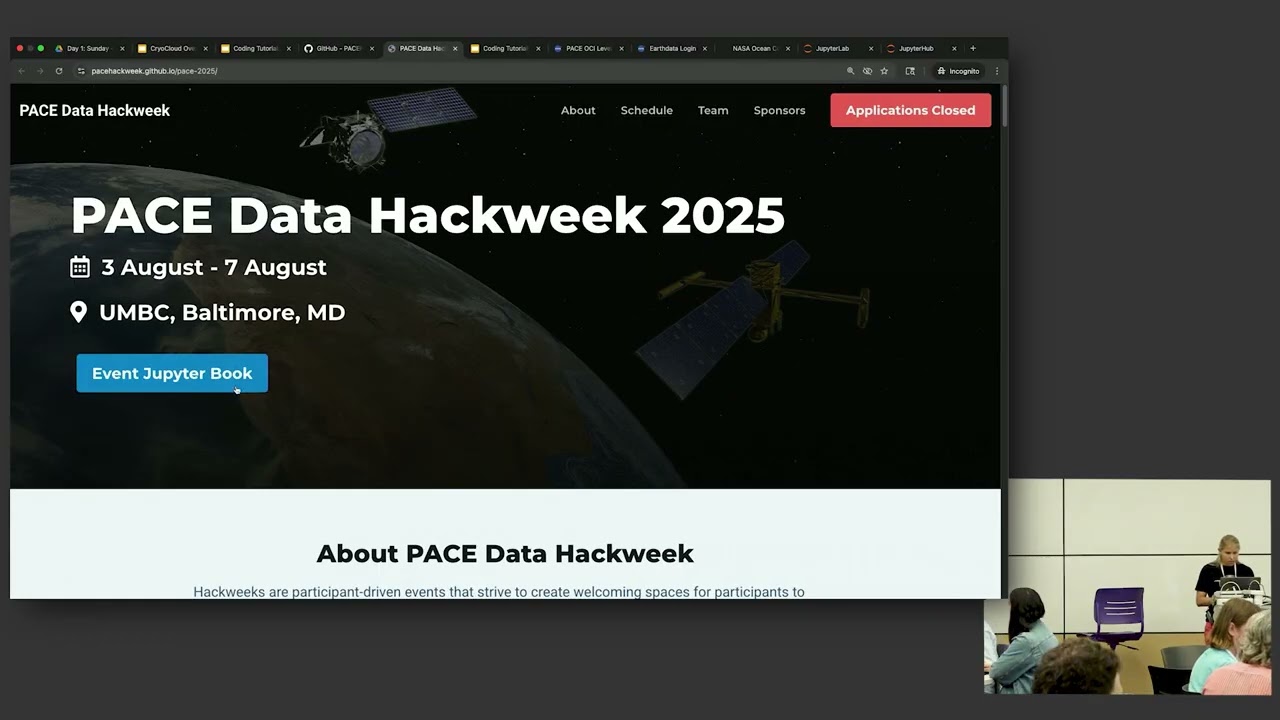The height and width of the screenshot is (720, 1280).
Task: Switch to the GitHub - PACE tab
Action: [337, 48]
